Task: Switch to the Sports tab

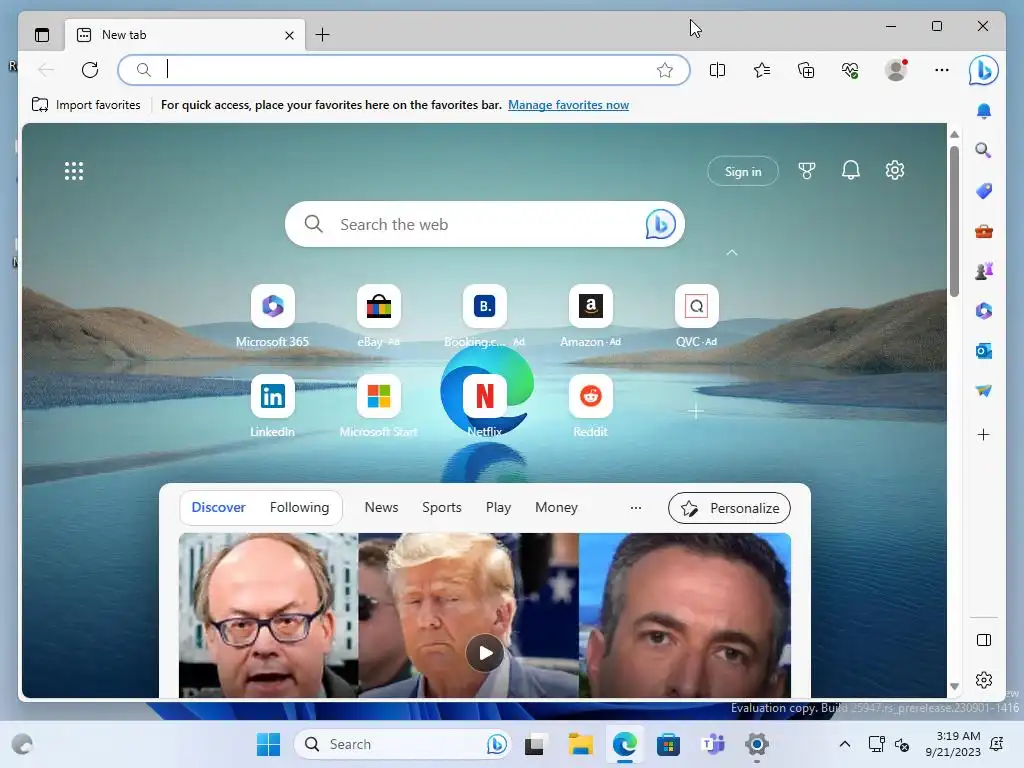Action: (441, 507)
